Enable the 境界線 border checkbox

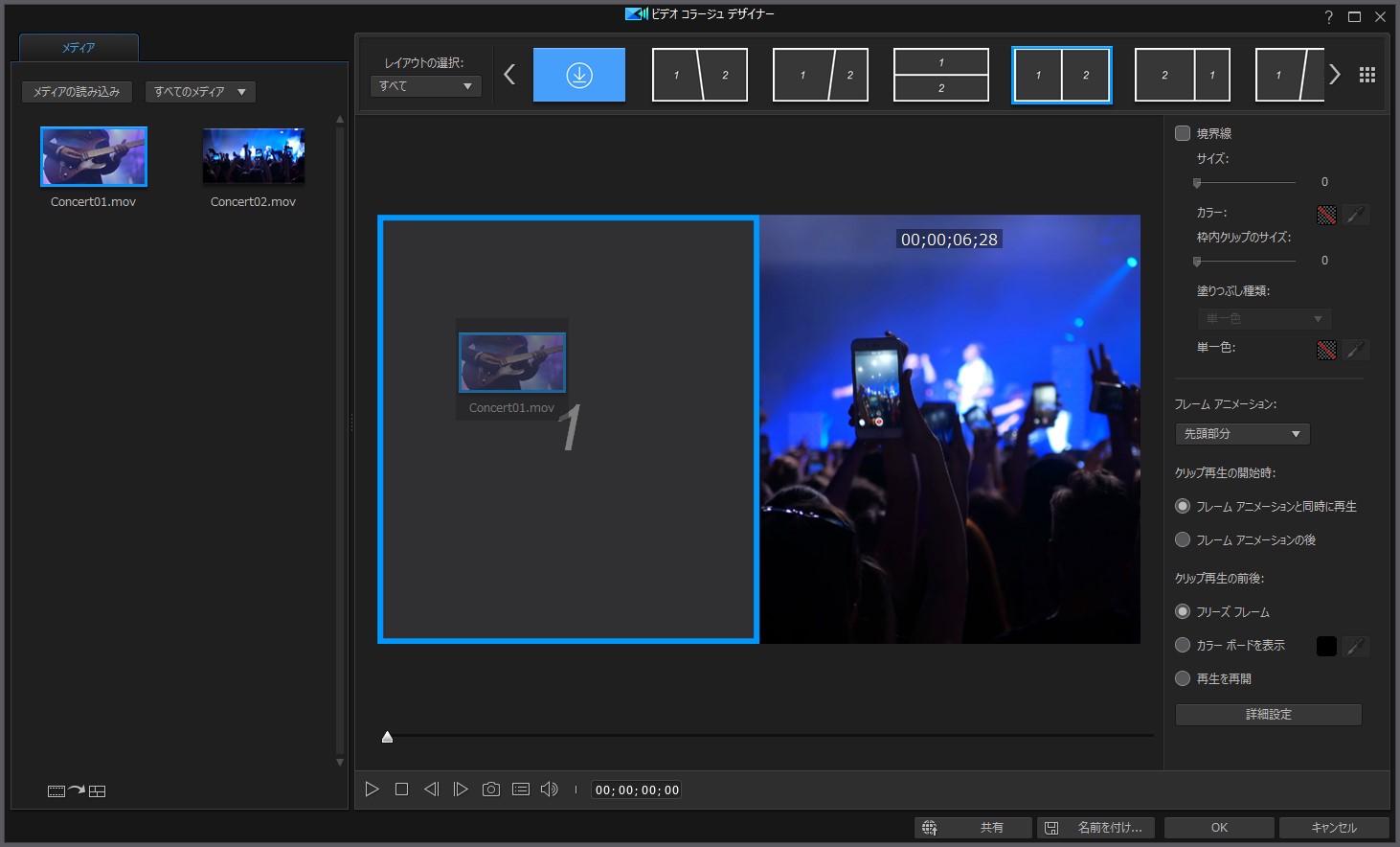1183,133
